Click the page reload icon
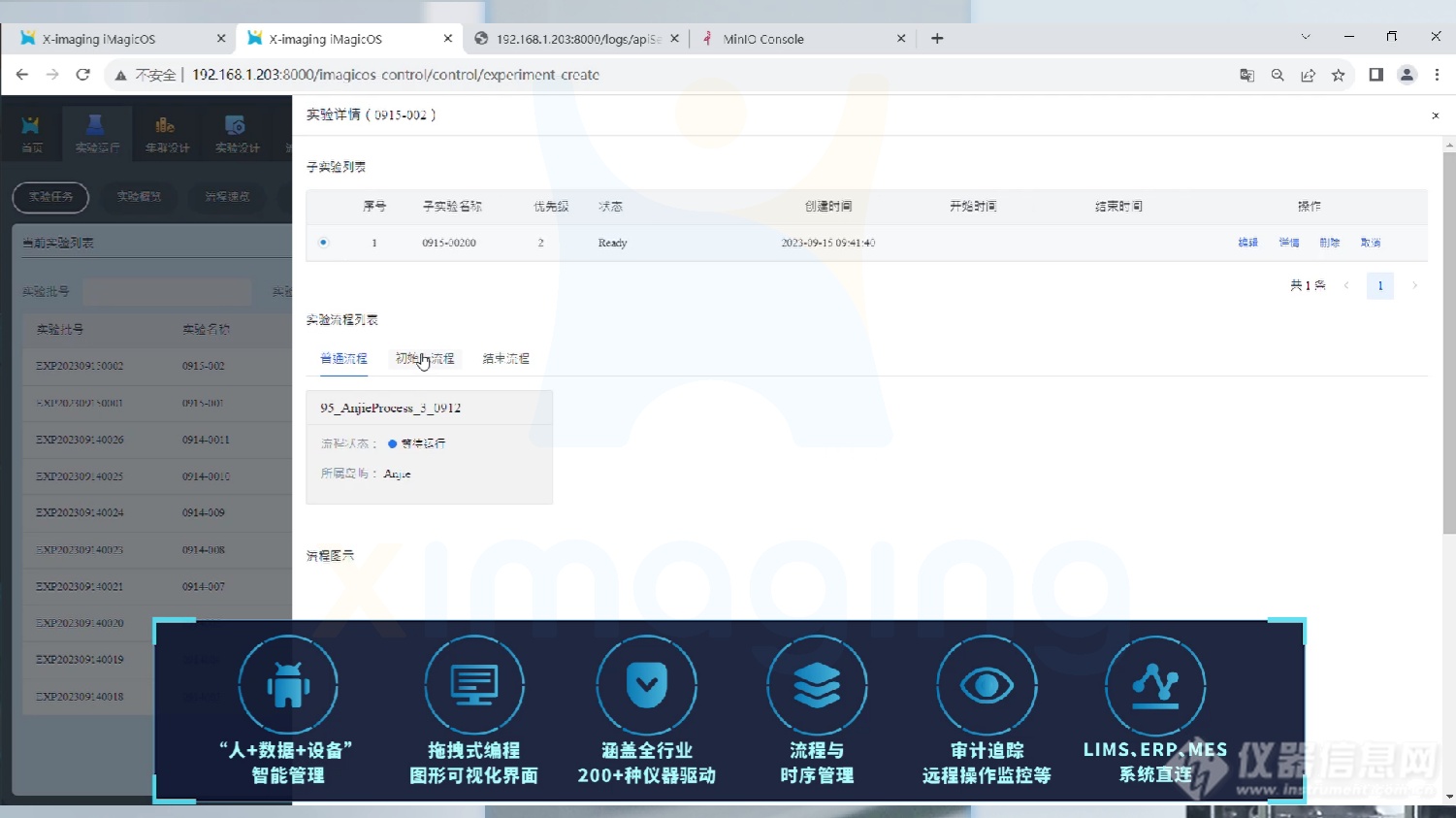 point(82,74)
